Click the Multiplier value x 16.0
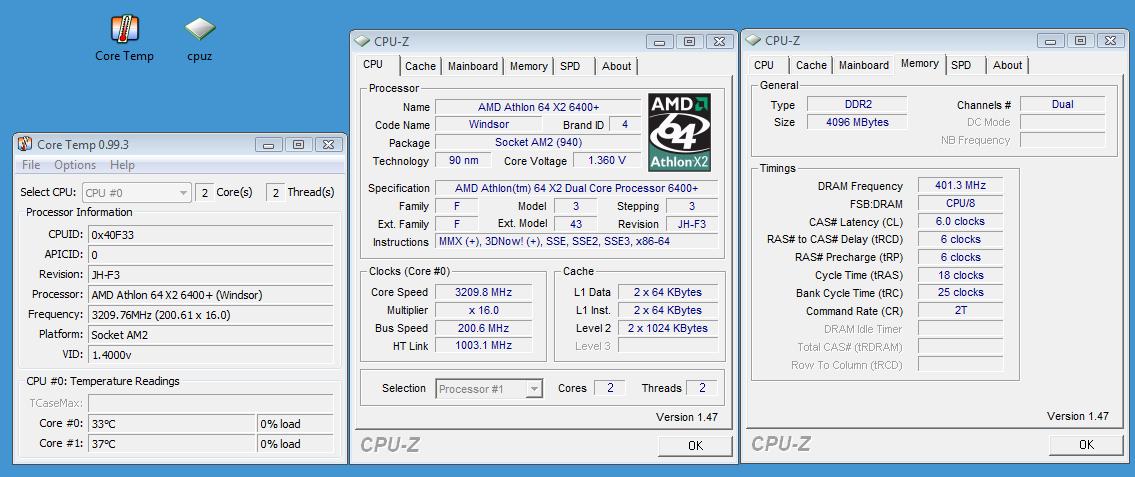Image resolution: width=1135 pixels, height=477 pixels. pos(483,310)
